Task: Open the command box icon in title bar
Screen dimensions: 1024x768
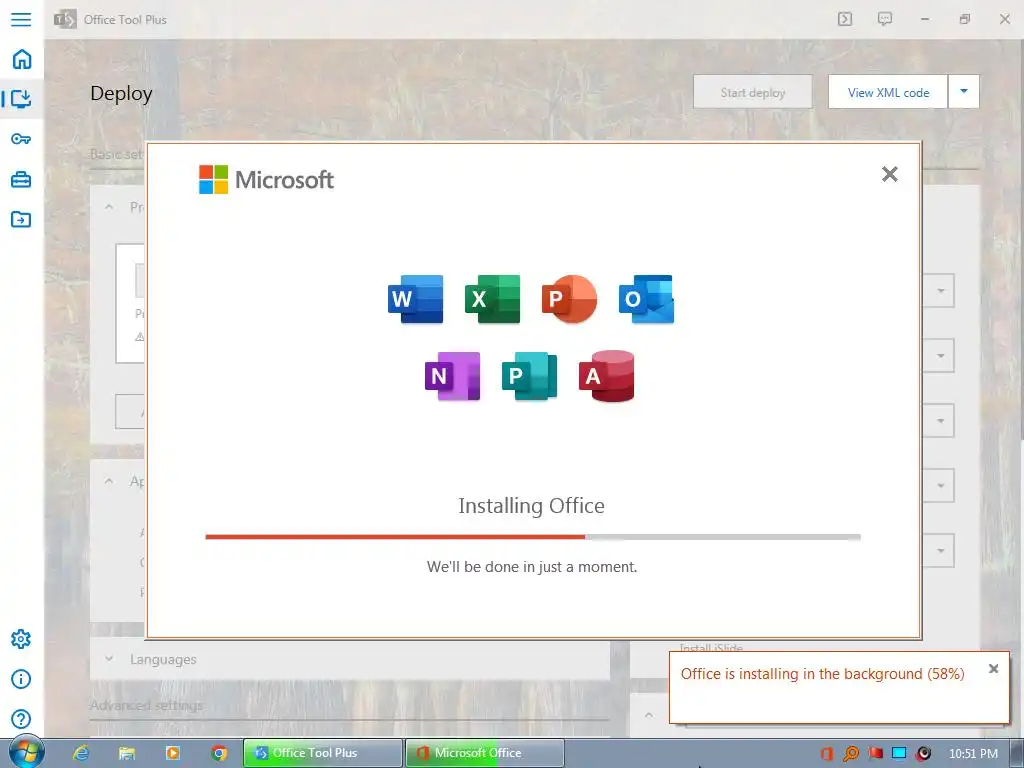Action: click(845, 19)
